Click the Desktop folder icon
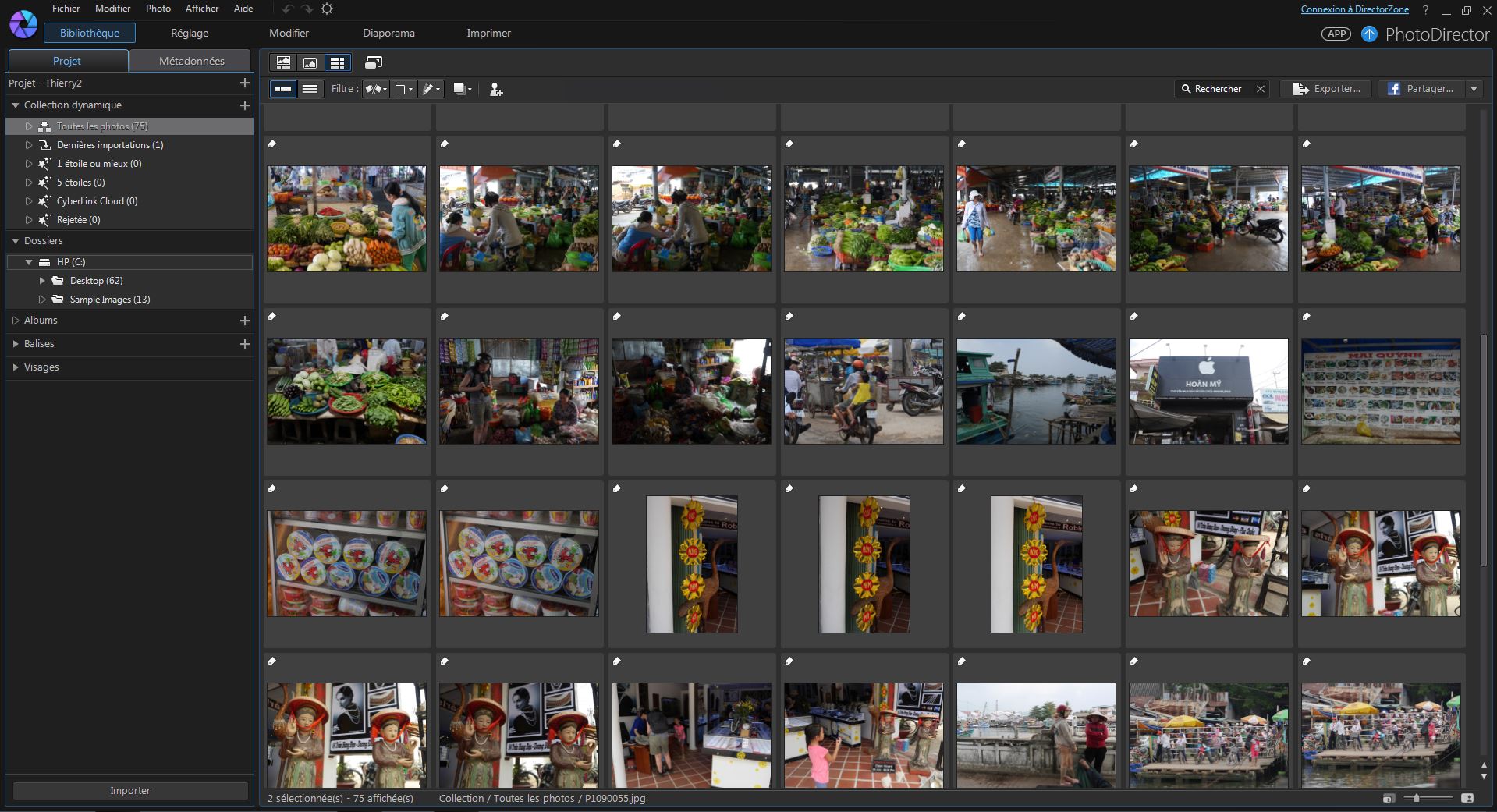Viewport: 1497px width, 812px height. point(57,281)
